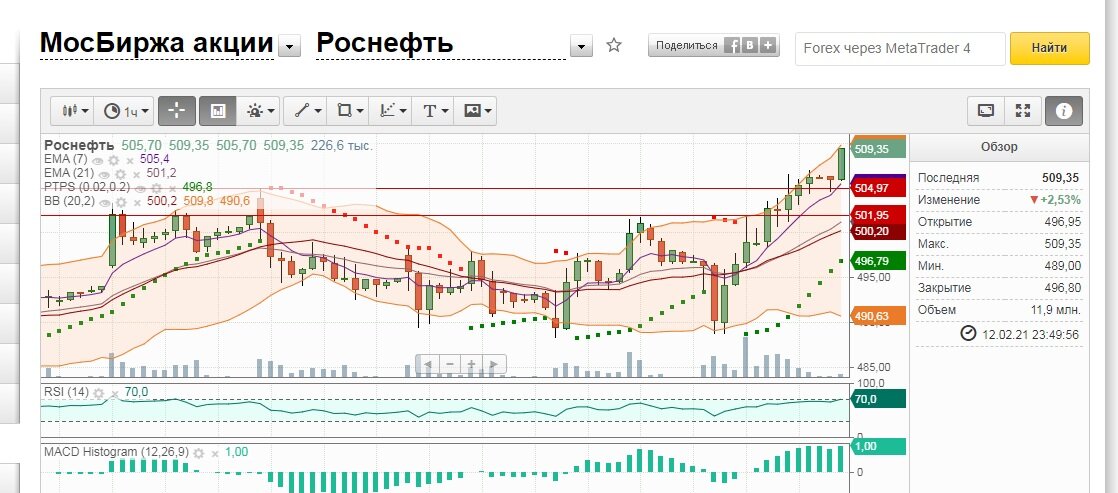Open the rectangle shapes dropdown
This screenshot has height=493, width=1118.
pyautogui.click(x=349, y=111)
